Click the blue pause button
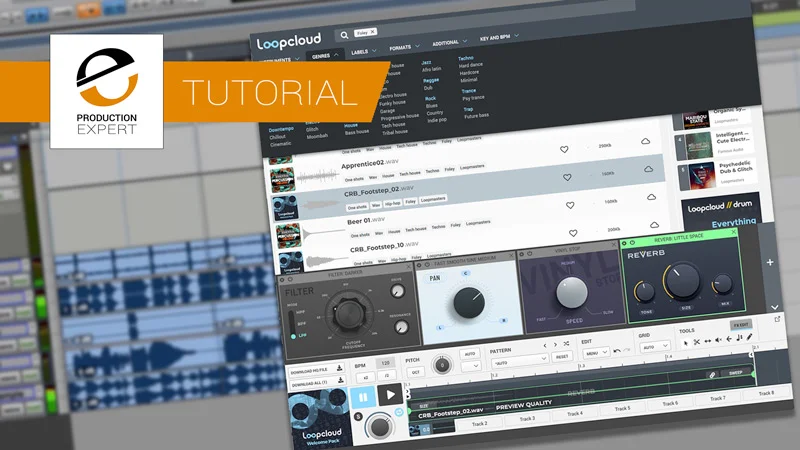800x450 pixels. pyautogui.click(x=363, y=397)
